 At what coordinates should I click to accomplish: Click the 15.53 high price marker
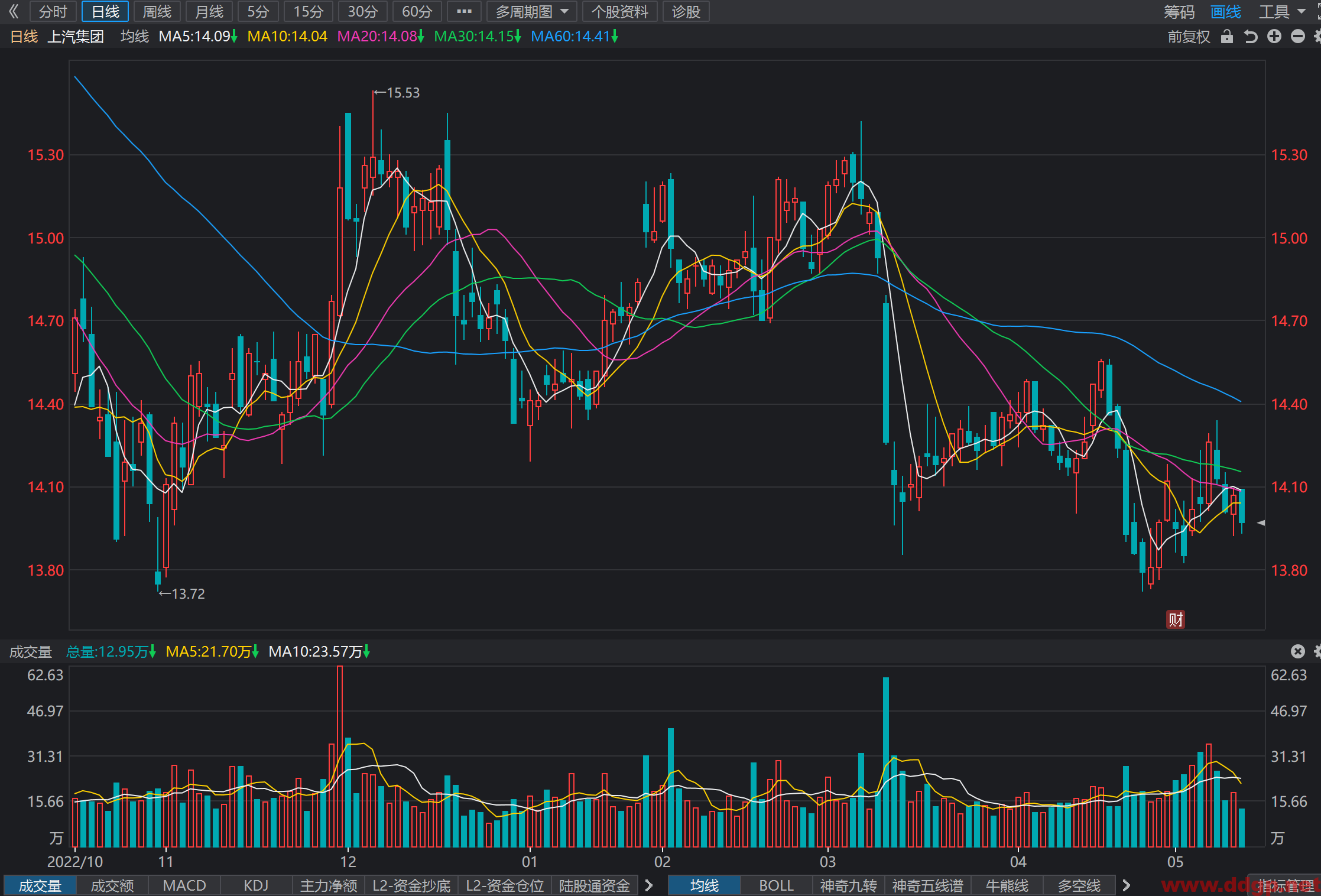point(397,93)
